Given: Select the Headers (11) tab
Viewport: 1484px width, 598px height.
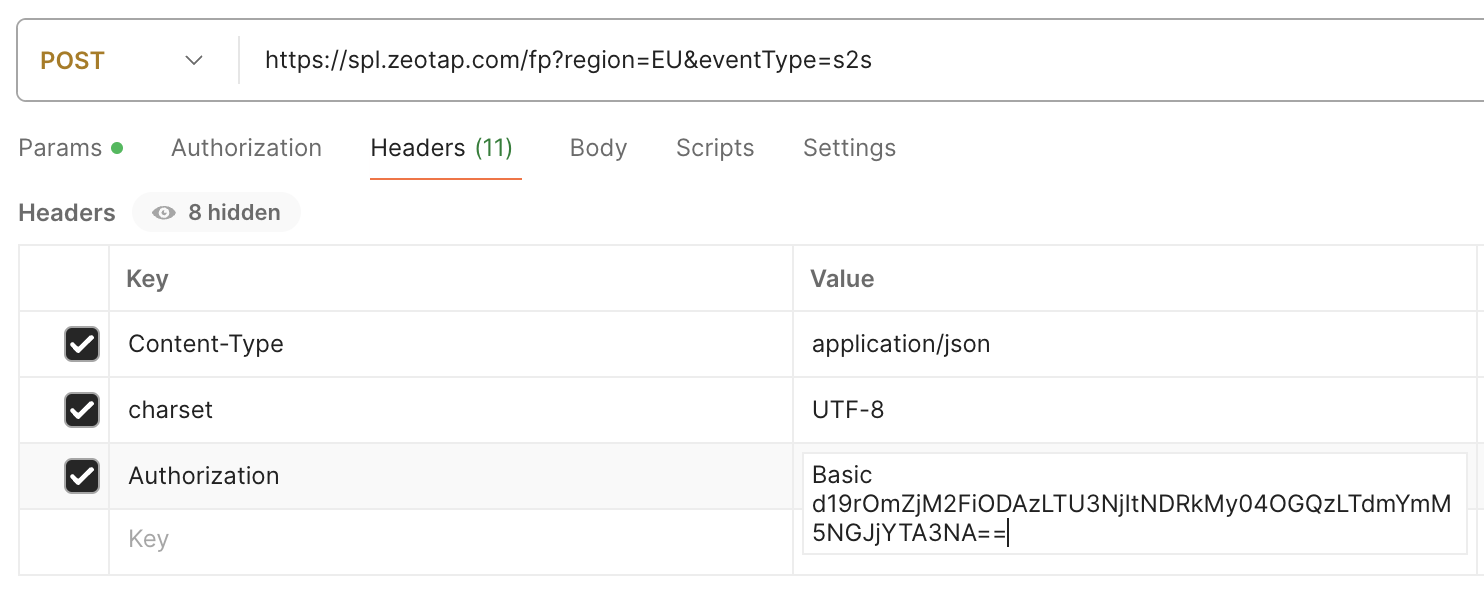Looking at the screenshot, I should [x=441, y=148].
